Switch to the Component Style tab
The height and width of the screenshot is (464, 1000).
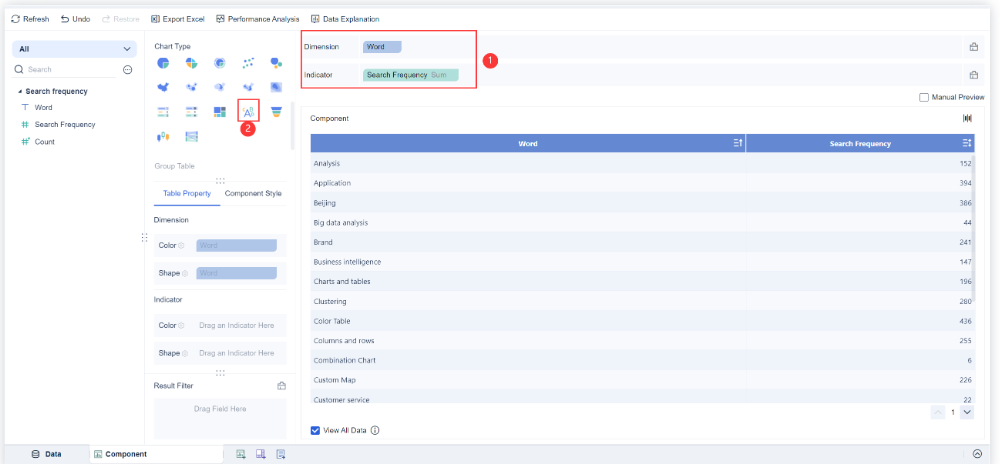pyautogui.click(x=253, y=193)
